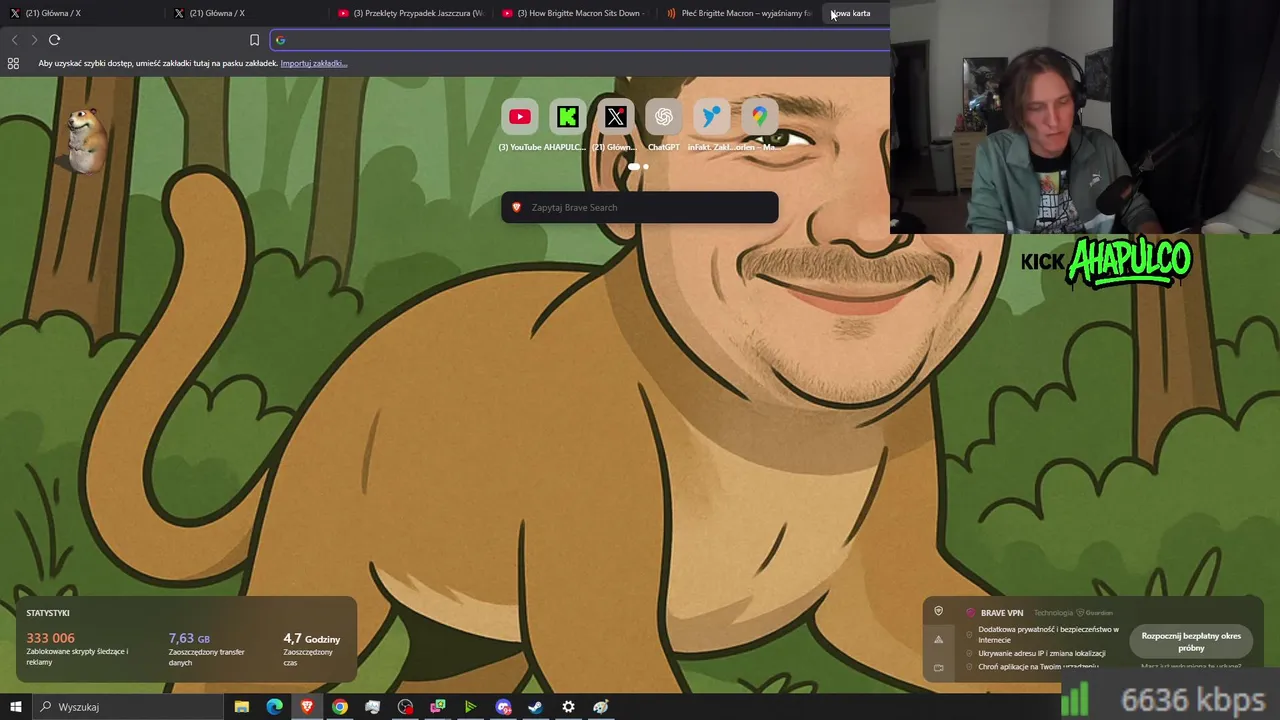This screenshot has height=720, width=1280.
Task: Switch to second page dot of top sites
Action: click(x=646, y=167)
